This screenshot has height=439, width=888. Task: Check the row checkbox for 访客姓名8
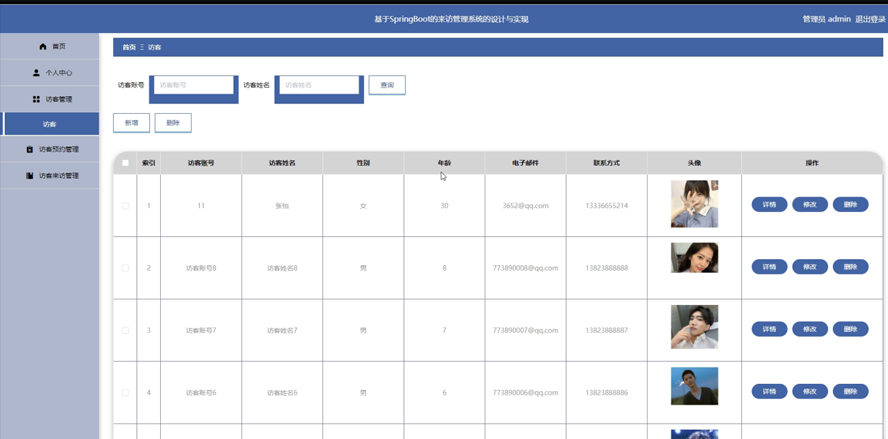[x=125, y=268]
